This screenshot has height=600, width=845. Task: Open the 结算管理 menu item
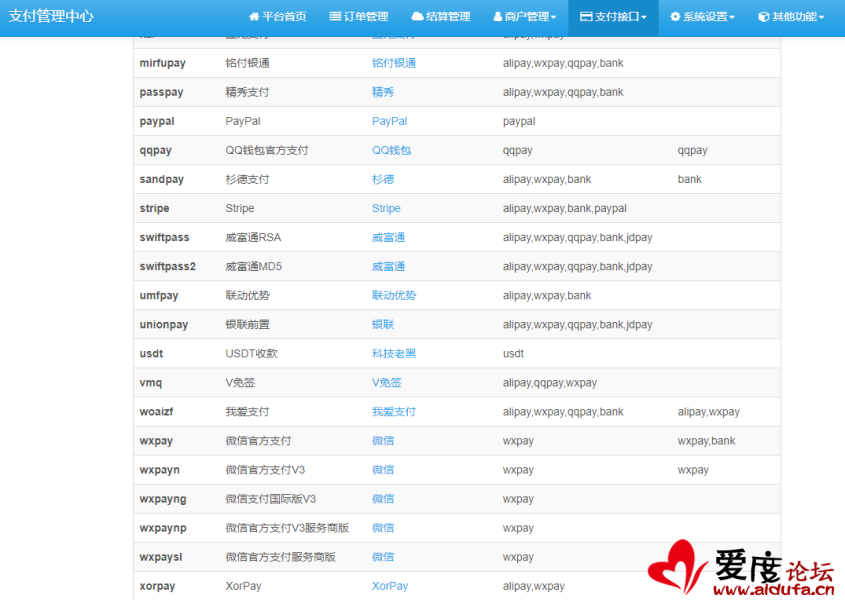point(441,17)
